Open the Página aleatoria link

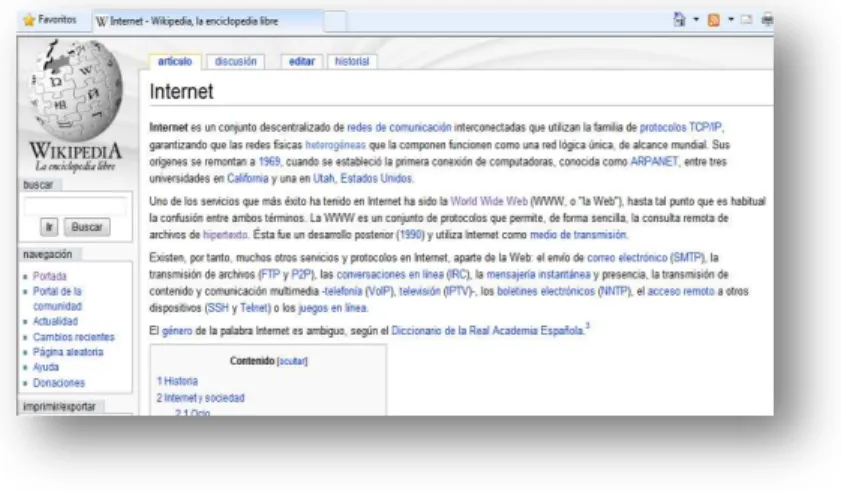tap(68, 352)
